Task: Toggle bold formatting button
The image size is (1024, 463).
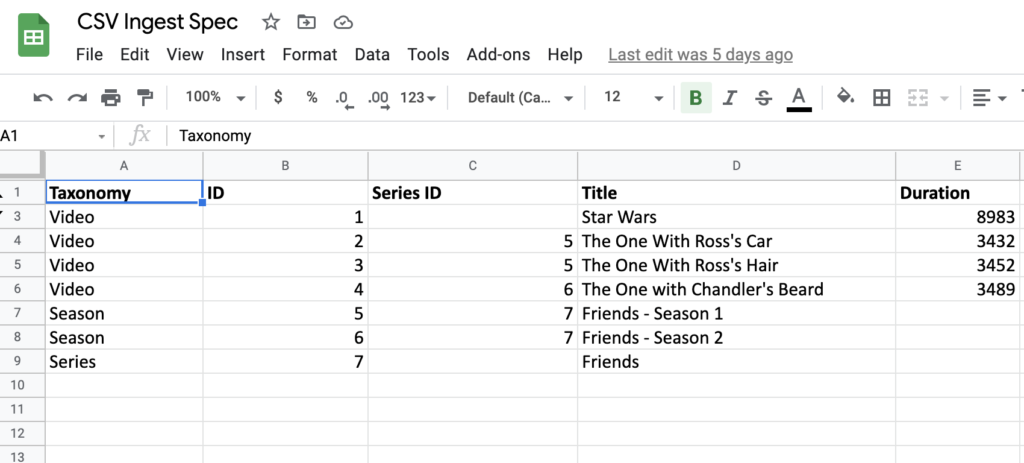Action: click(695, 97)
